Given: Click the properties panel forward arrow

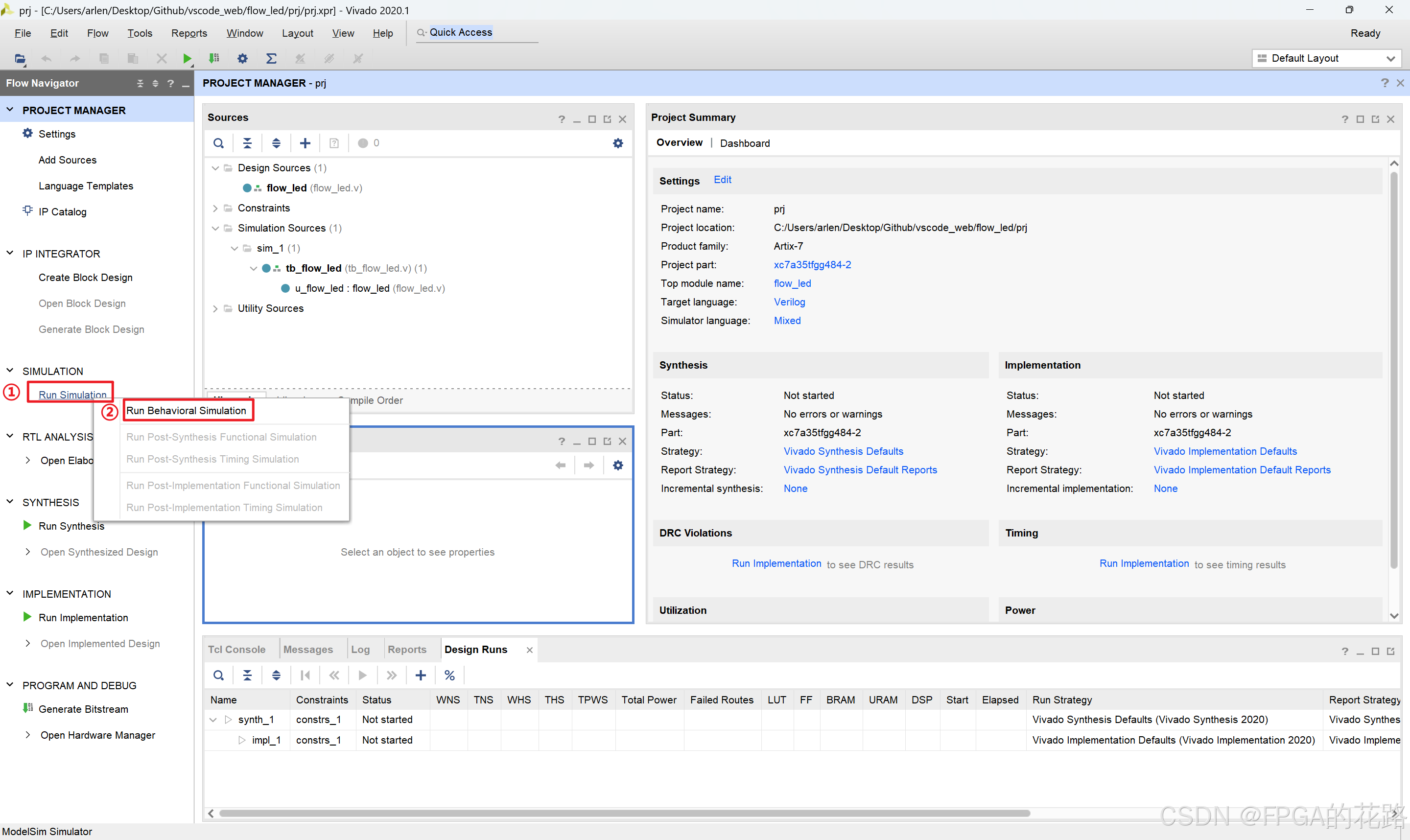Looking at the screenshot, I should pyautogui.click(x=588, y=466).
